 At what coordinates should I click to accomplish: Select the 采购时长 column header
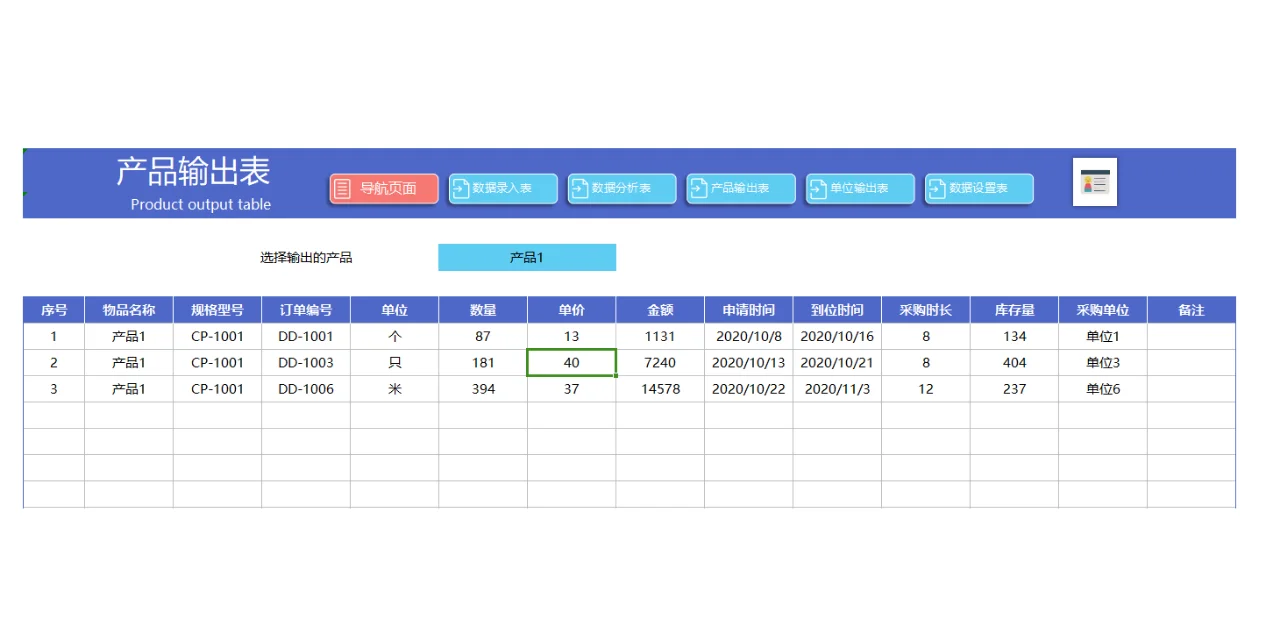[x=926, y=310]
